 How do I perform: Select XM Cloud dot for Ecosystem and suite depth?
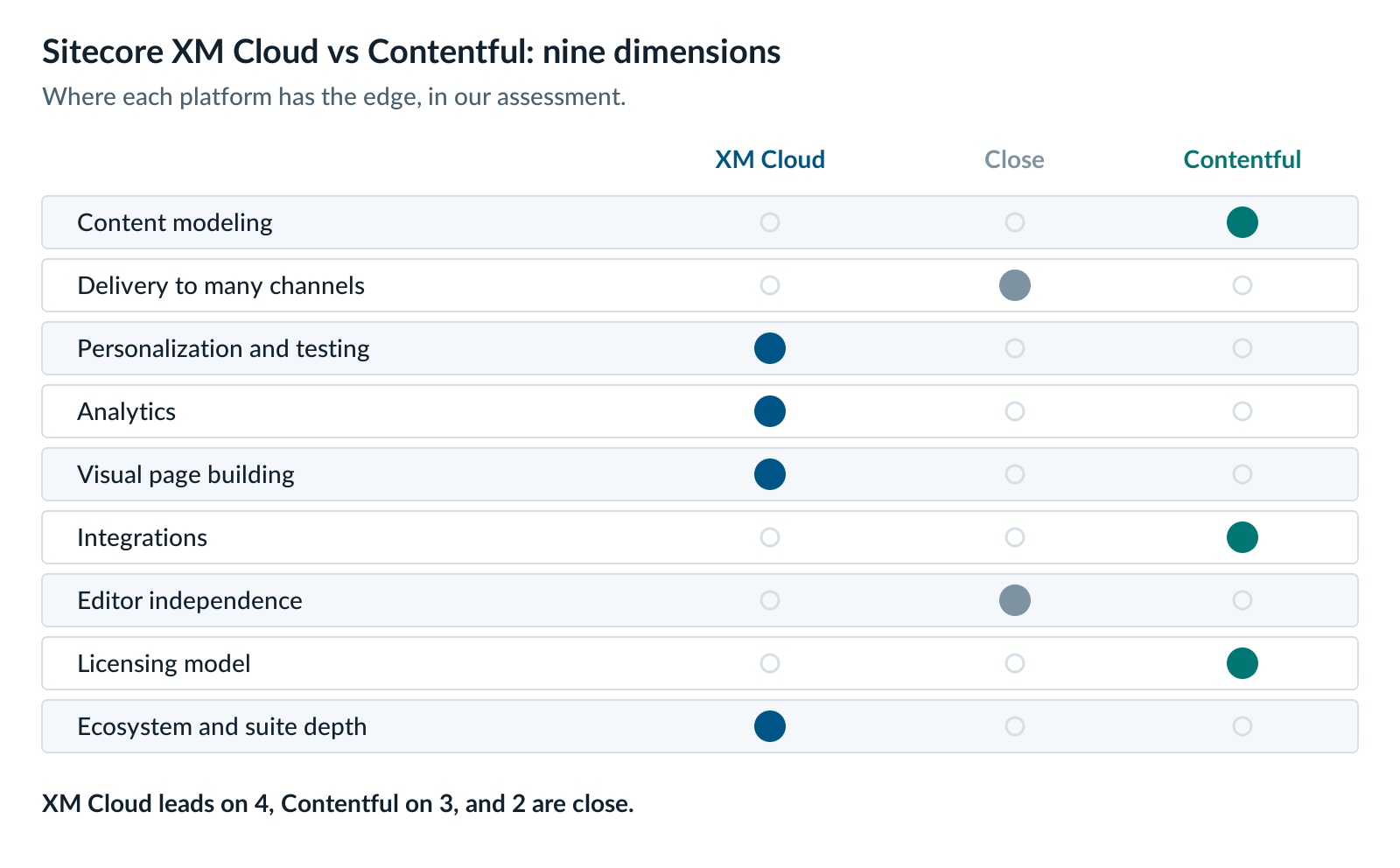tap(770, 726)
